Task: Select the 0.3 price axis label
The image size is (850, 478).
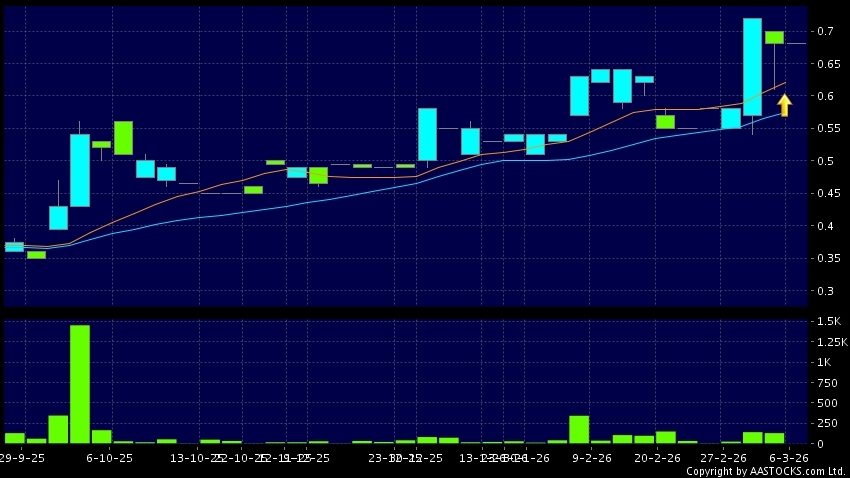Action: click(825, 292)
